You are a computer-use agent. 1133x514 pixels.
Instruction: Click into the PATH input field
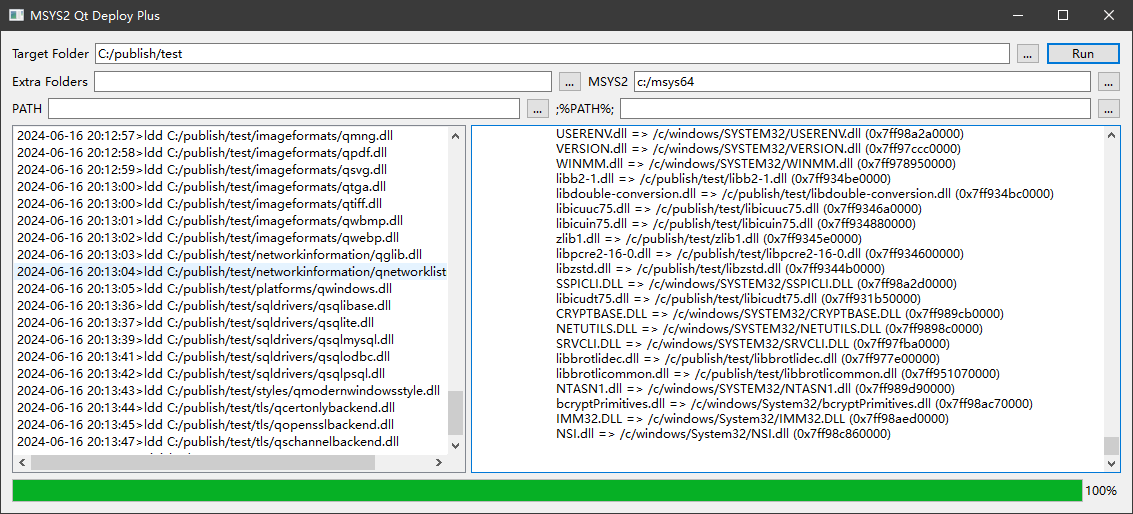pyautogui.click(x=283, y=109)
